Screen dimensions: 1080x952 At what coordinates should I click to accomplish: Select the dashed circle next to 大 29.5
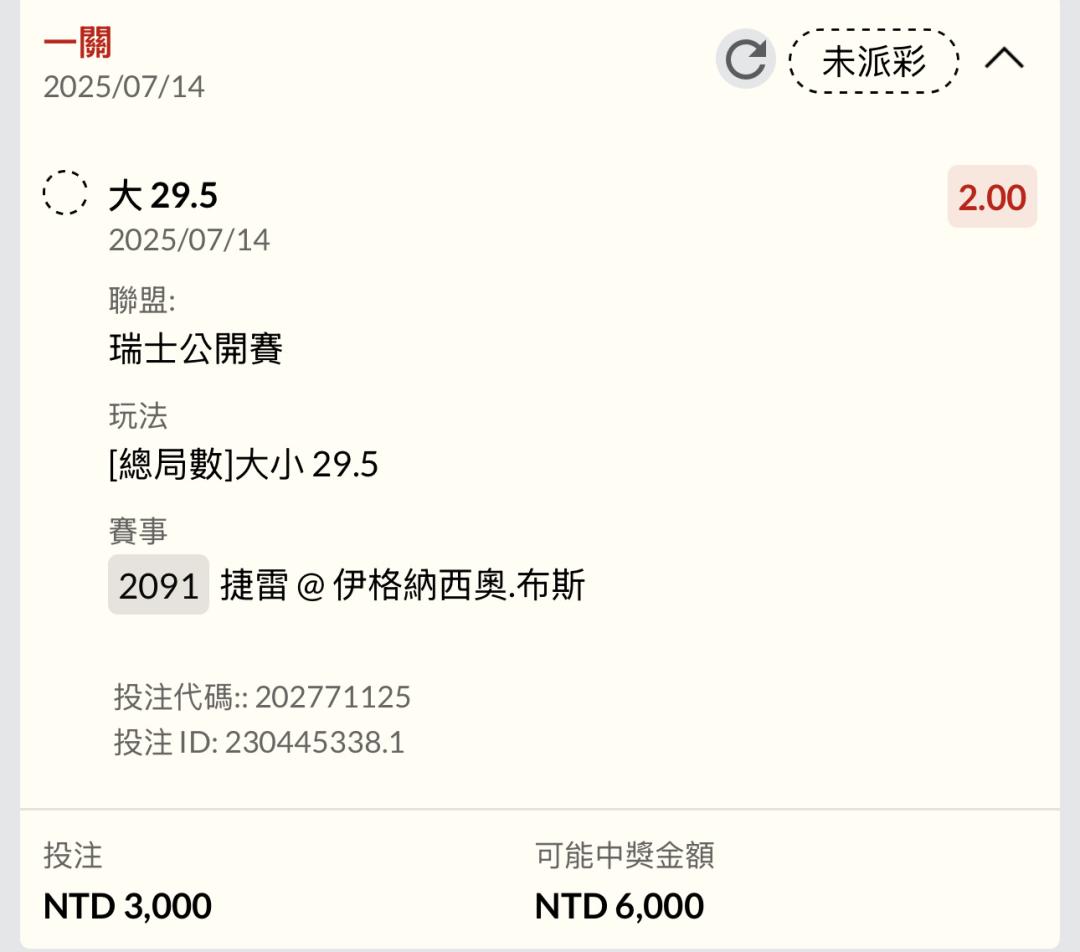tap(65, 192)
